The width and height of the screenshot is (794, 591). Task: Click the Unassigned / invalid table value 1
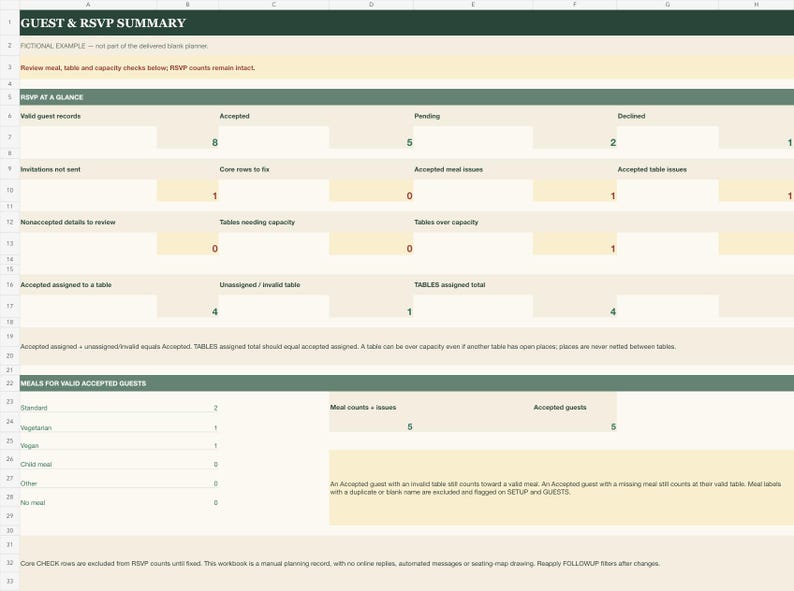pos(409,311)
